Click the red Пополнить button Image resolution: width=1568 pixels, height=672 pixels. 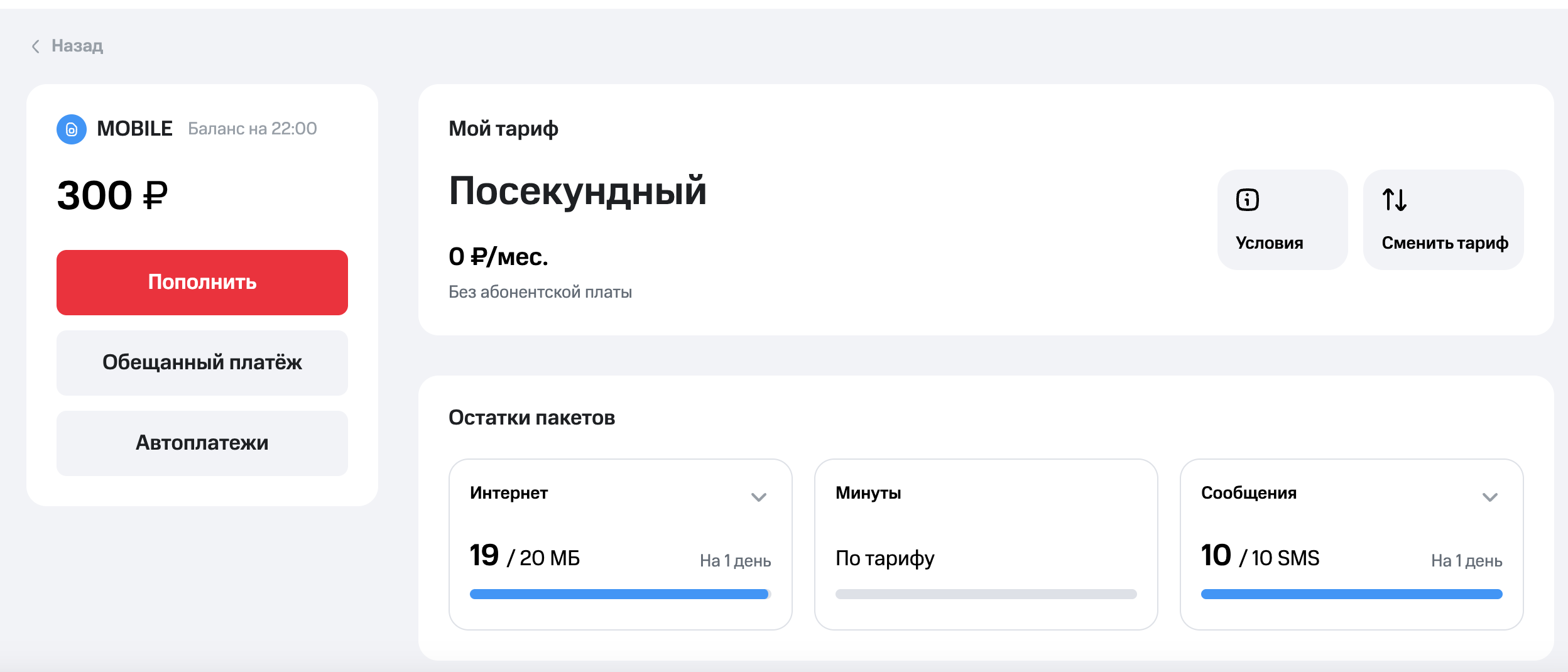coord(202,283)
